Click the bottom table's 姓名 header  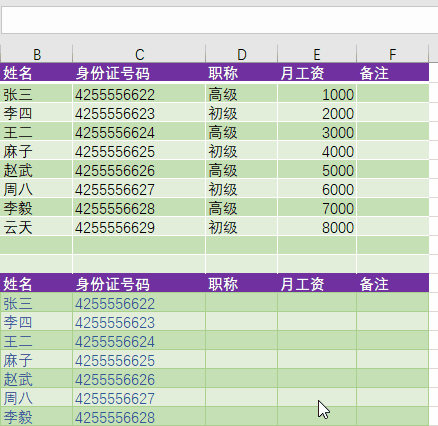[x=36, y=283]
